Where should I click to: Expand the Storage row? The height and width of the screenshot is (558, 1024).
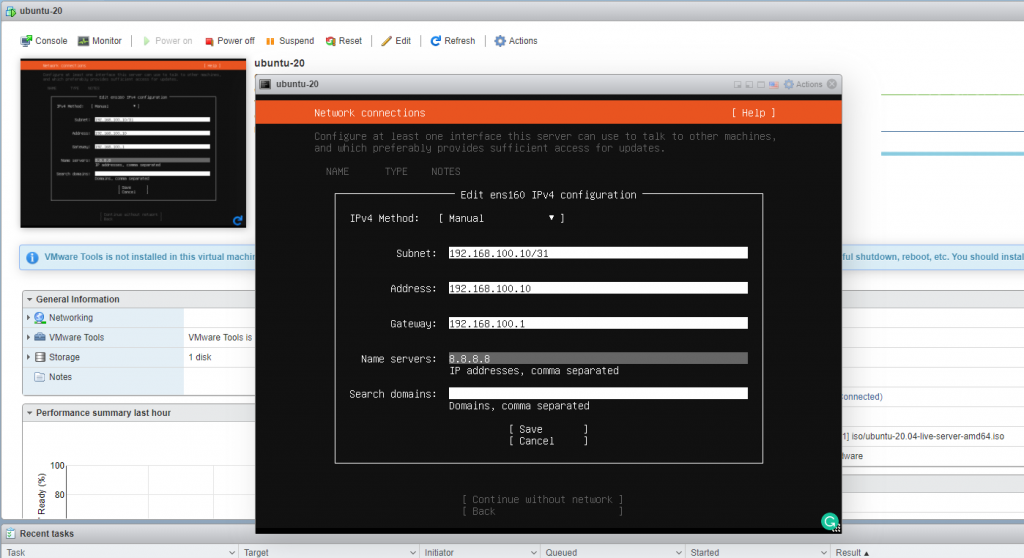pos(28,357)
